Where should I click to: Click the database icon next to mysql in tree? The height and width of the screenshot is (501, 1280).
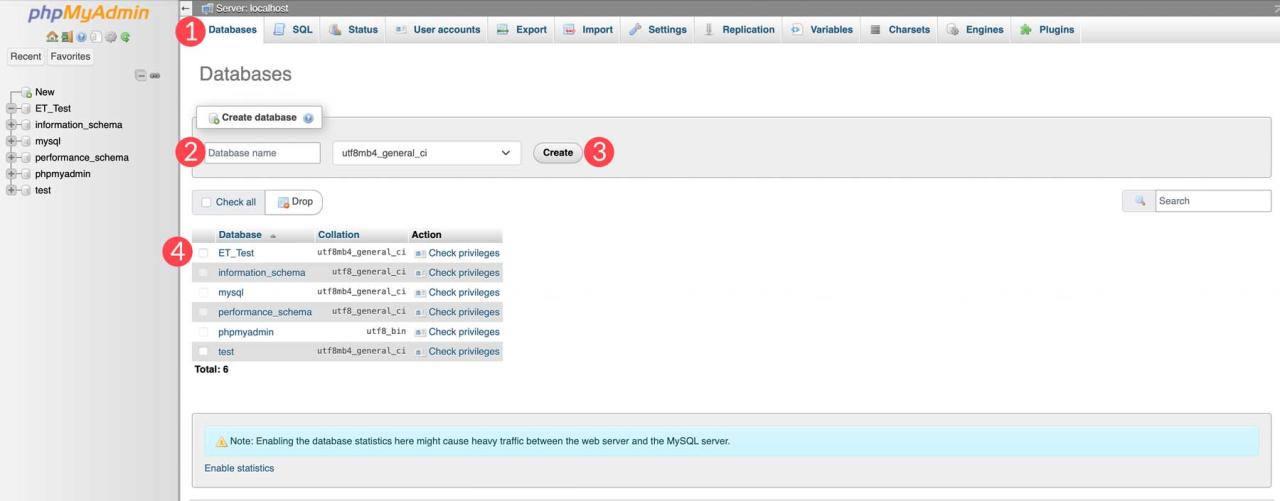click(x=26, y=141)
